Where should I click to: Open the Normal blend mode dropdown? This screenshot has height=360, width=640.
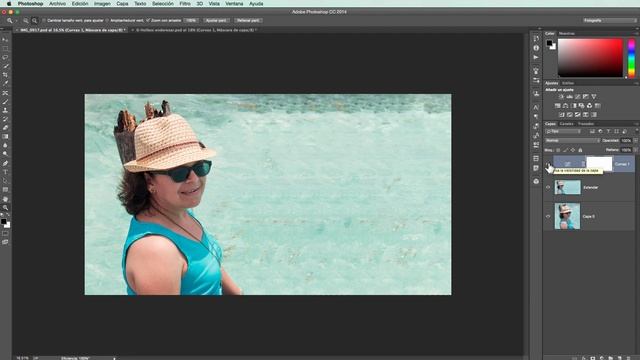[572, 140]
